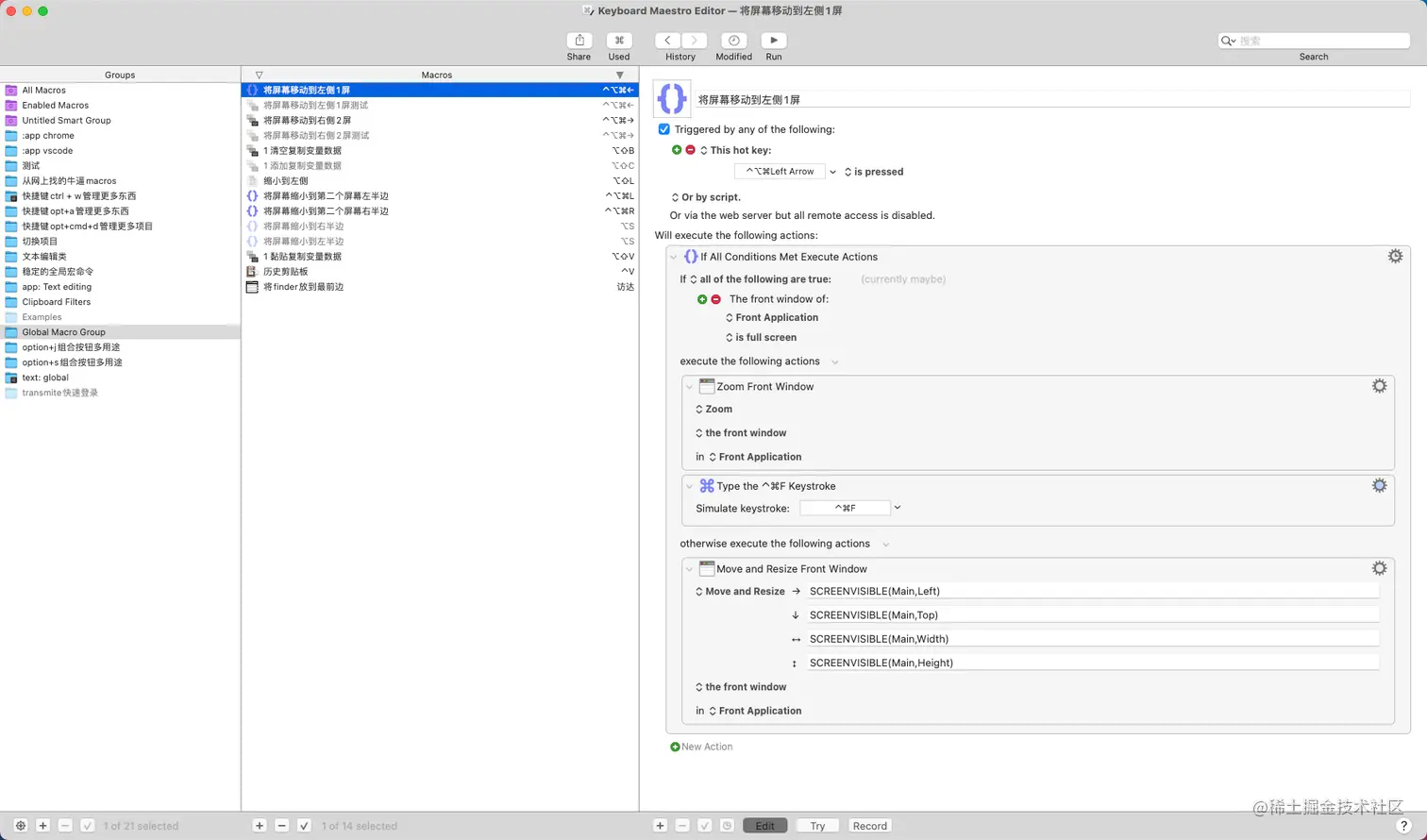Image resolution: width=1427 pixels, height=840 pixels.
Task: Open gear menu of Move and Resize action
Action: pos(1379,568)
